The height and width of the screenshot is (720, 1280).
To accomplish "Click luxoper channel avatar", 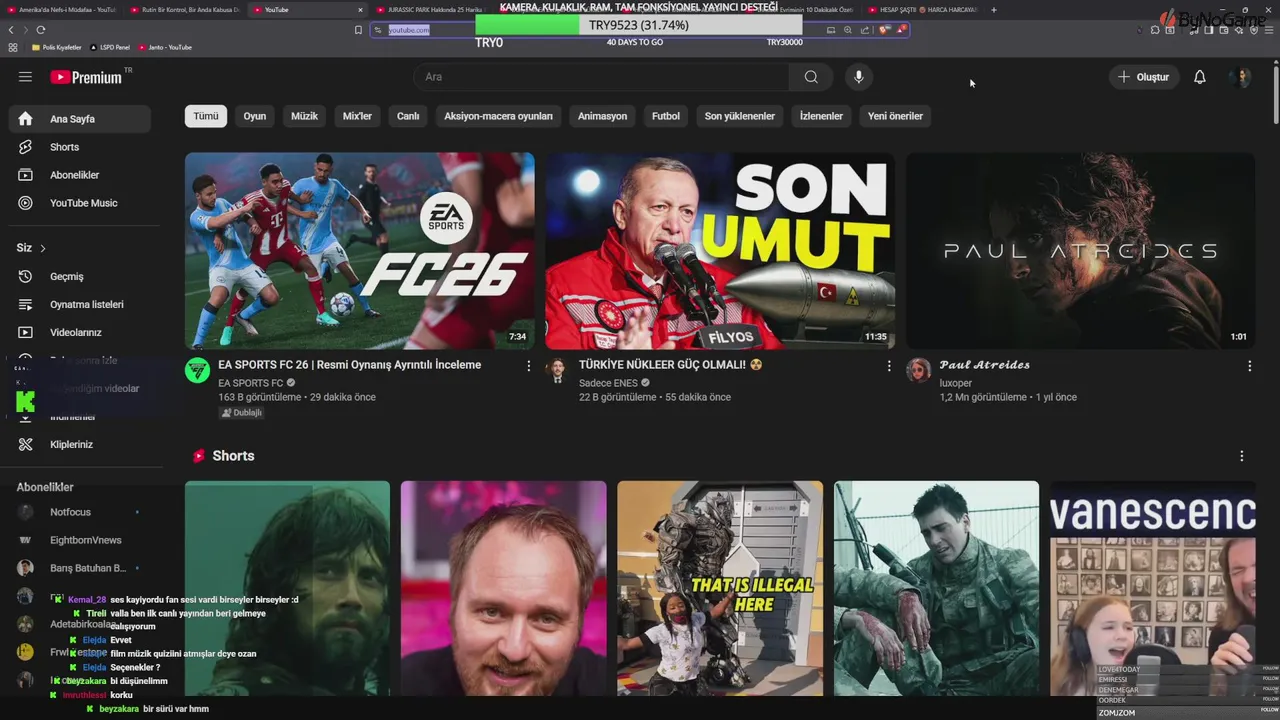I will [918, 371].
